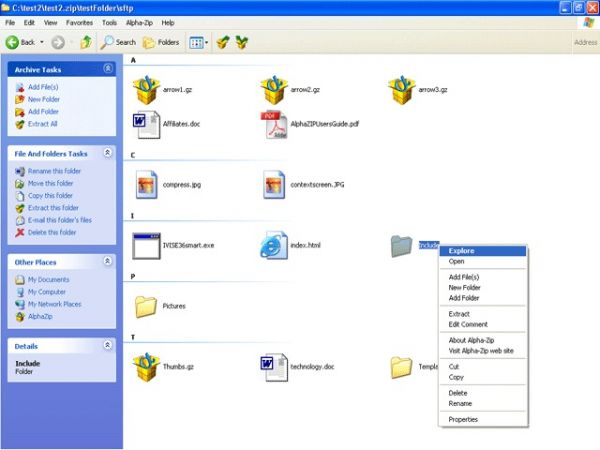This screenshot has height=450, width=600.
Task: Select the IVISE36smart.exe program icon
Action: point(147,244)
